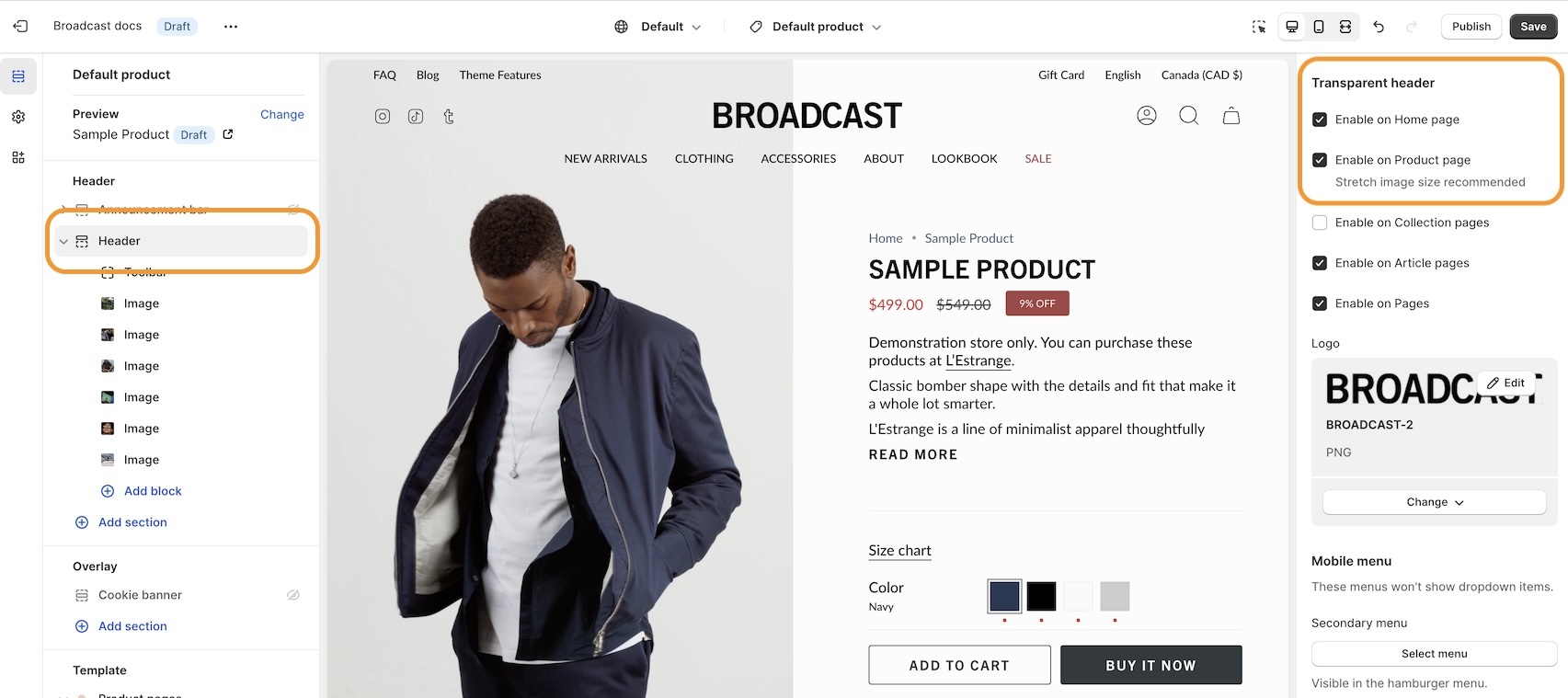Screen dimensions: 1568x698
Task: Switch to mobile preview view
Action: tap(1319, 27)
